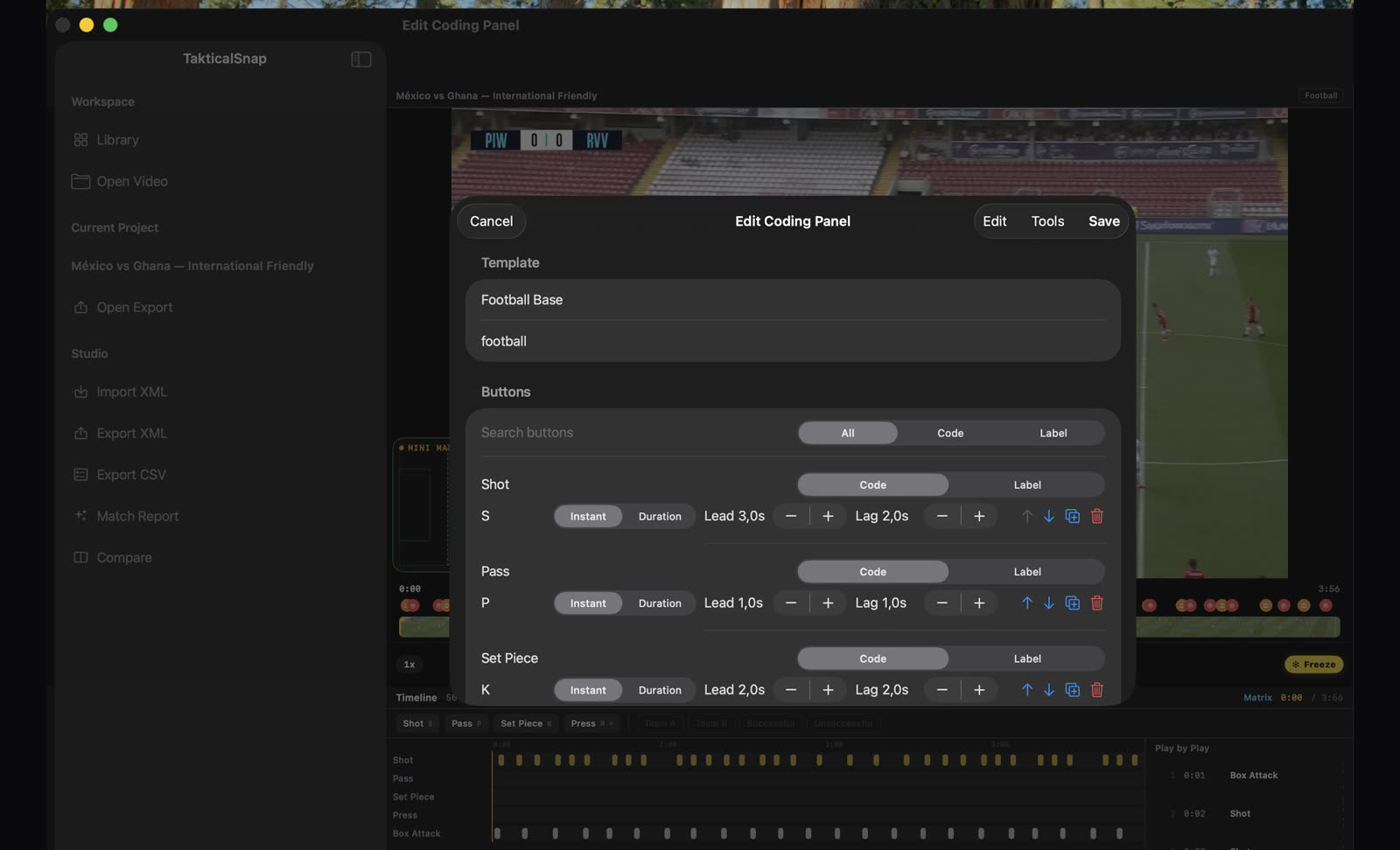Open Library in the sidebar
The width and height of the screenshot is (1400, 850).
point(106,140)
